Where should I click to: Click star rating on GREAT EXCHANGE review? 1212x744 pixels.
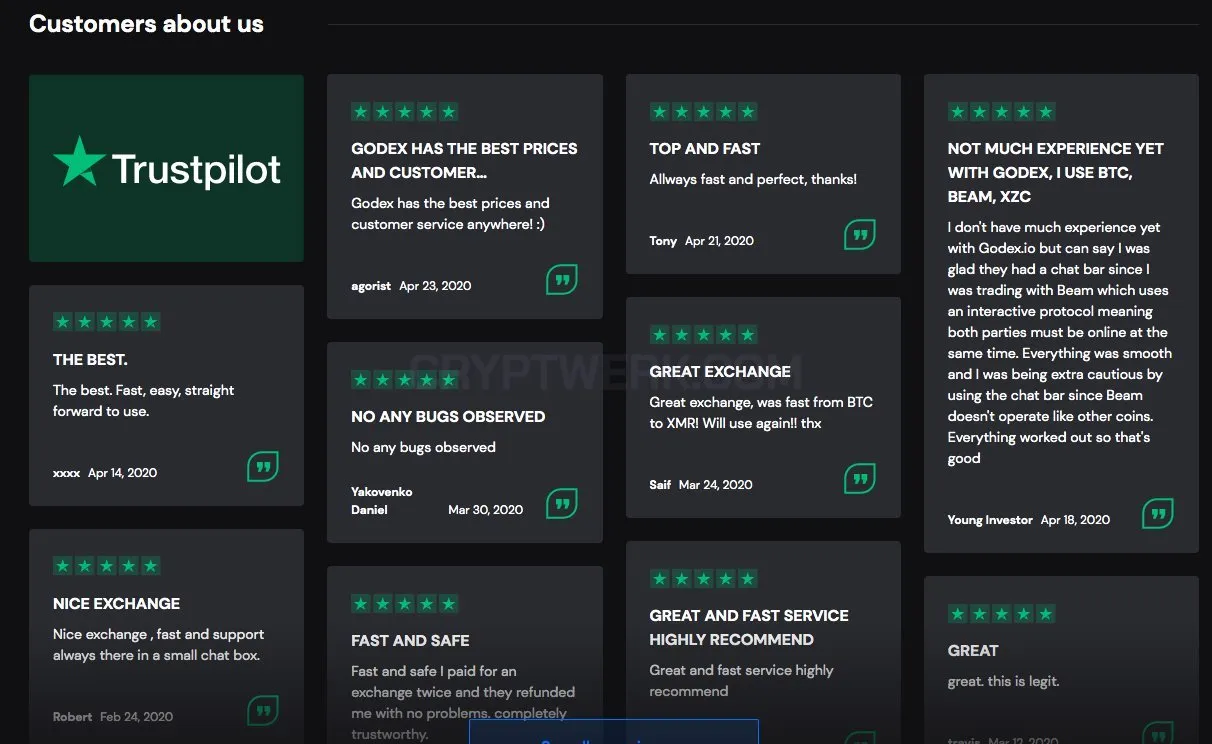703,334
